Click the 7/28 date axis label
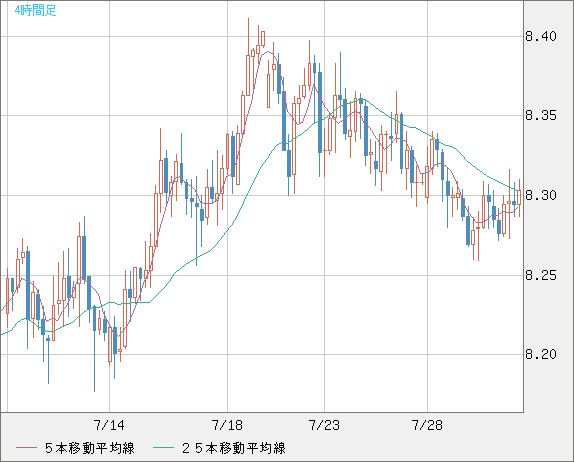This screenshot has width=574, height=462. [x=427, y=425]
